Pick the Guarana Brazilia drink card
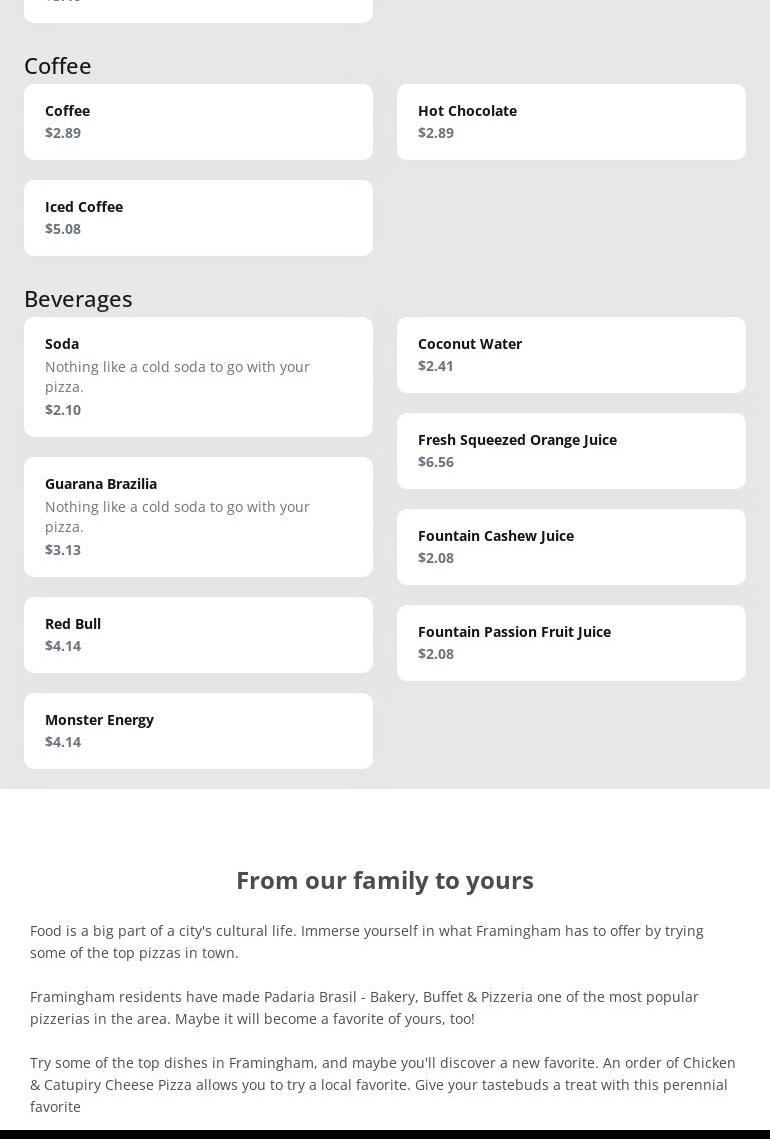Viewport: 770px width, 1139px height. click(198, 516)
